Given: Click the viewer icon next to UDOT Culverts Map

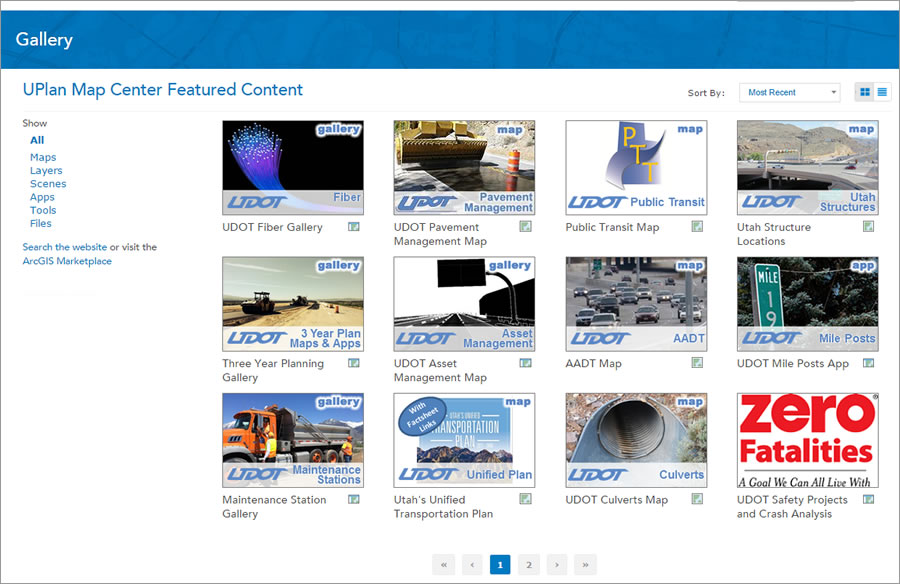Looking at the screenshot, I should pos(696,499).
